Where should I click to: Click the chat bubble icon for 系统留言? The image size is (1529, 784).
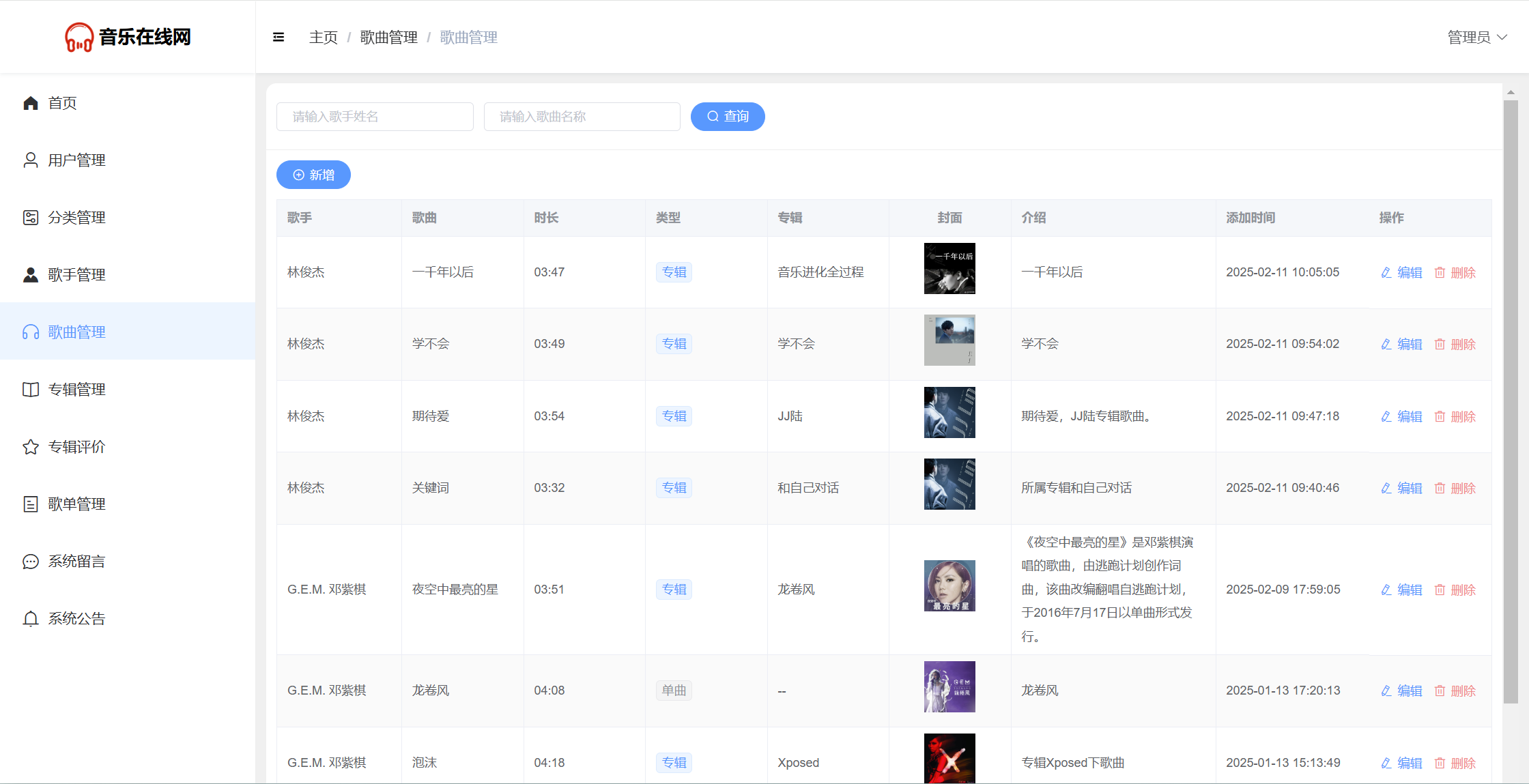pos(31,562)
